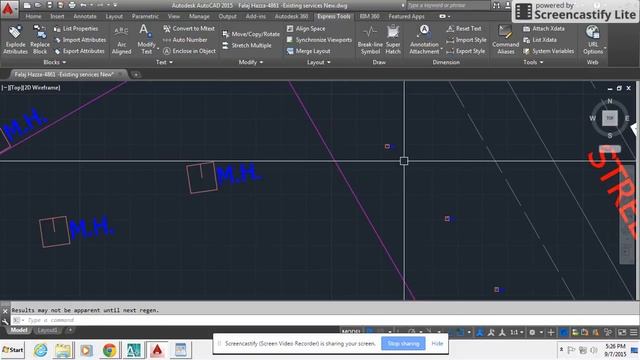Expand the Text panel dropdown
640x360 pixels.
click(x=164, y=62)
